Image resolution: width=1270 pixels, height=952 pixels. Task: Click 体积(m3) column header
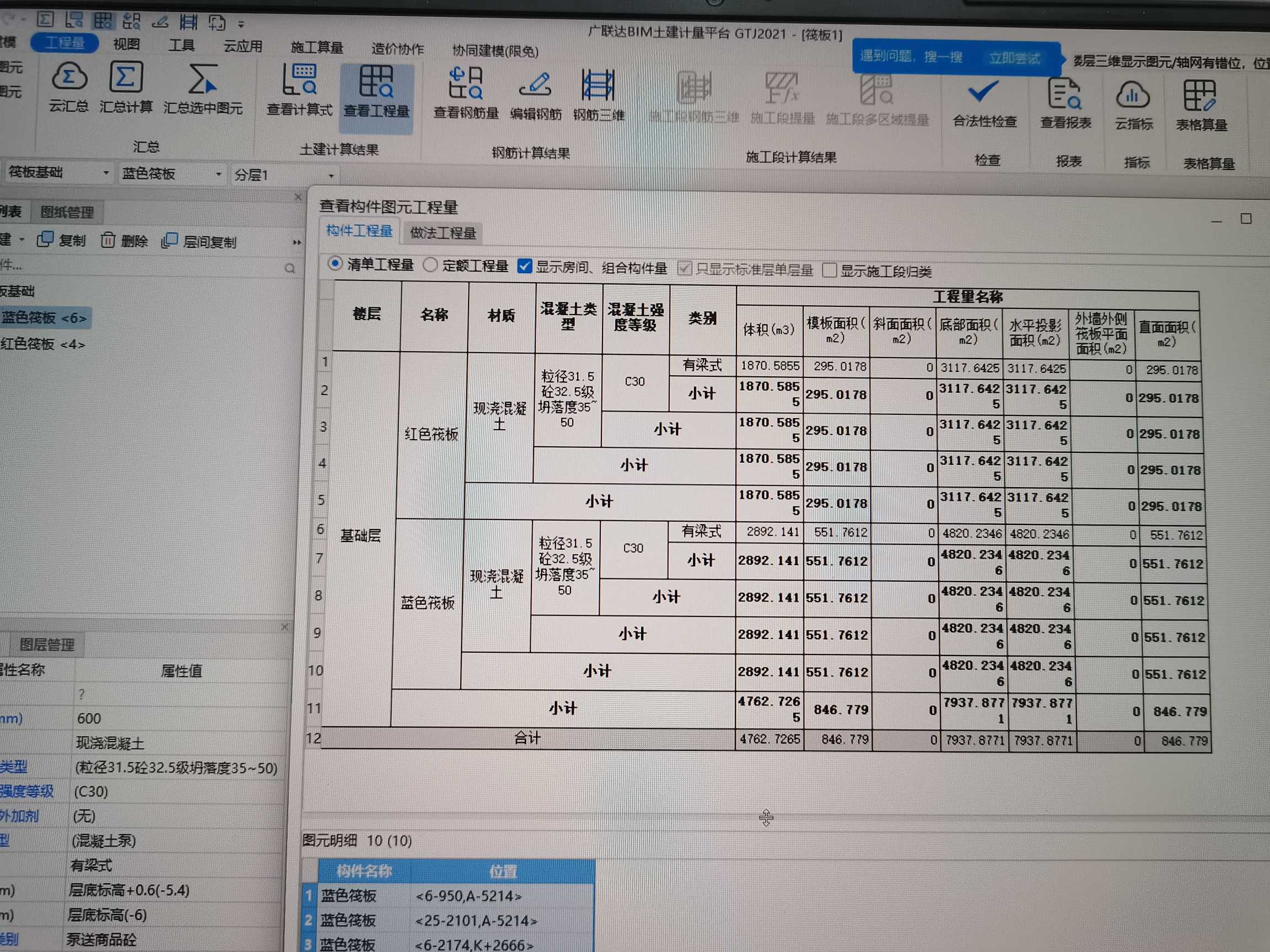coord(769,329)
